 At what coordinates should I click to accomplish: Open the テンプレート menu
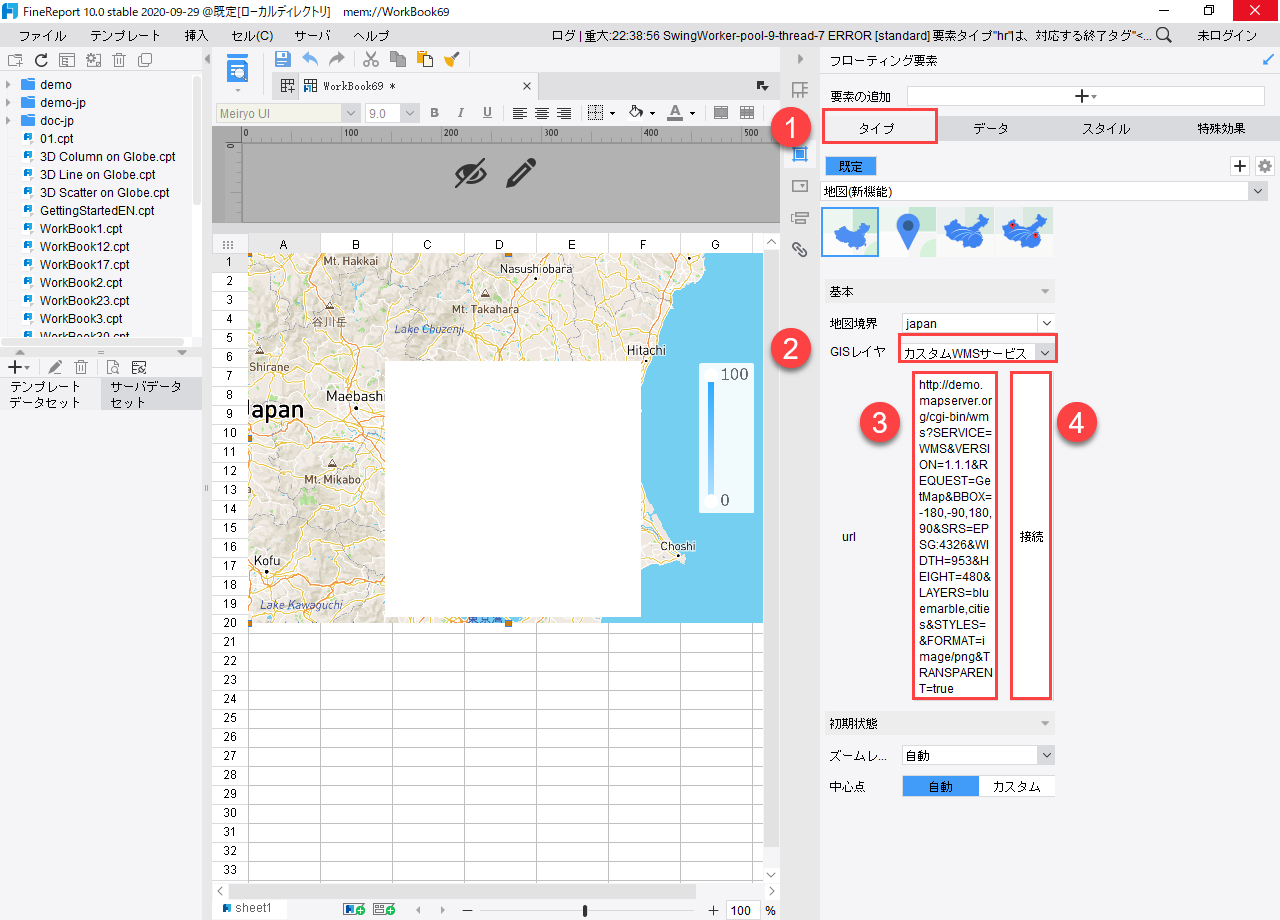(x=125, y=35)
